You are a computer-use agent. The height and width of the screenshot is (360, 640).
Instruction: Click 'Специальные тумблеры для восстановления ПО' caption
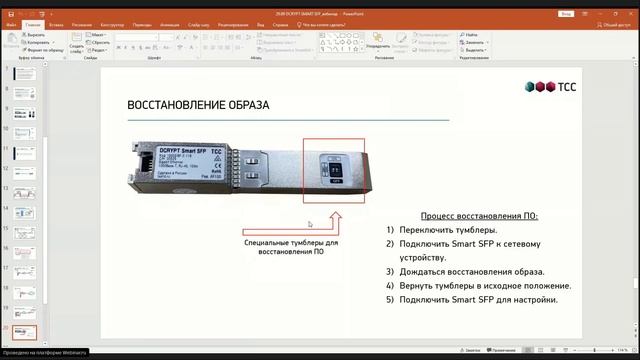291,247
